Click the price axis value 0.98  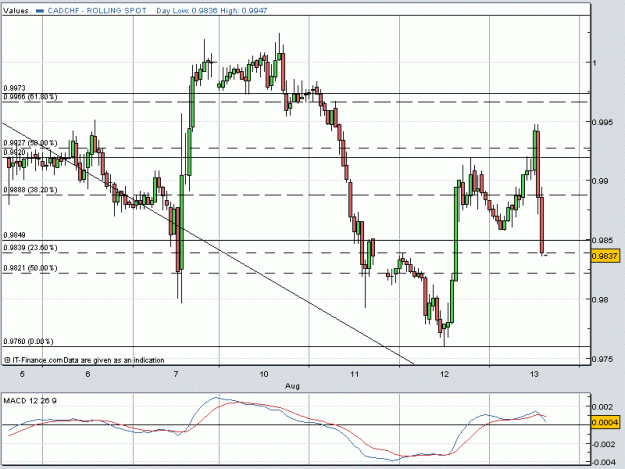(x=601, y=300)
